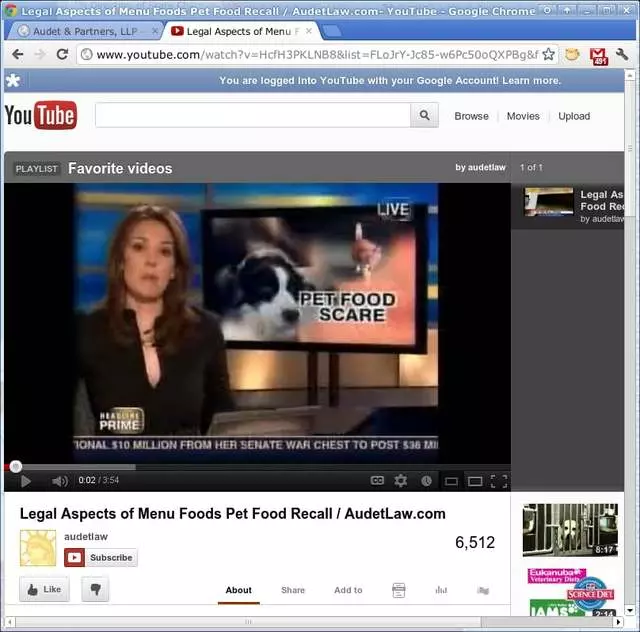Click the browser forward arrow
This screenshot has height=632, width=640.
coord(40,54)
